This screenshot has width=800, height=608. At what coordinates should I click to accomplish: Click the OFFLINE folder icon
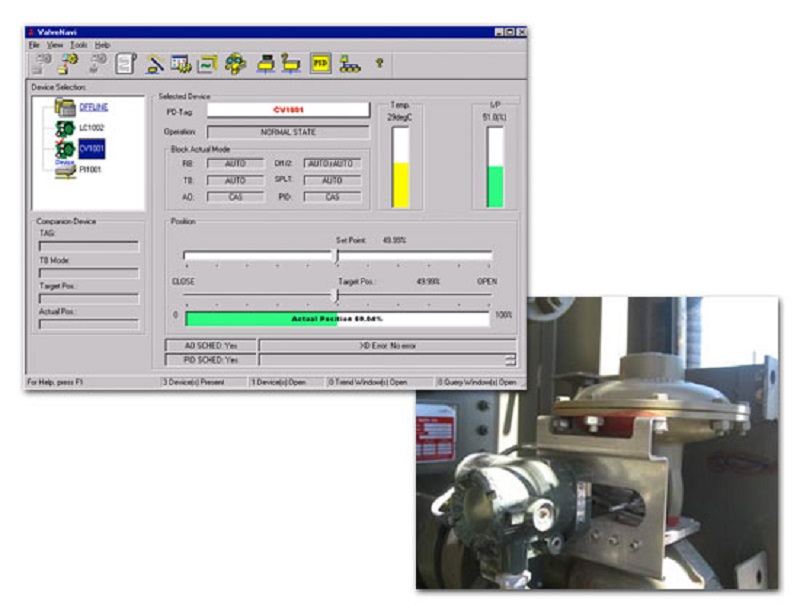pos(65,107)
